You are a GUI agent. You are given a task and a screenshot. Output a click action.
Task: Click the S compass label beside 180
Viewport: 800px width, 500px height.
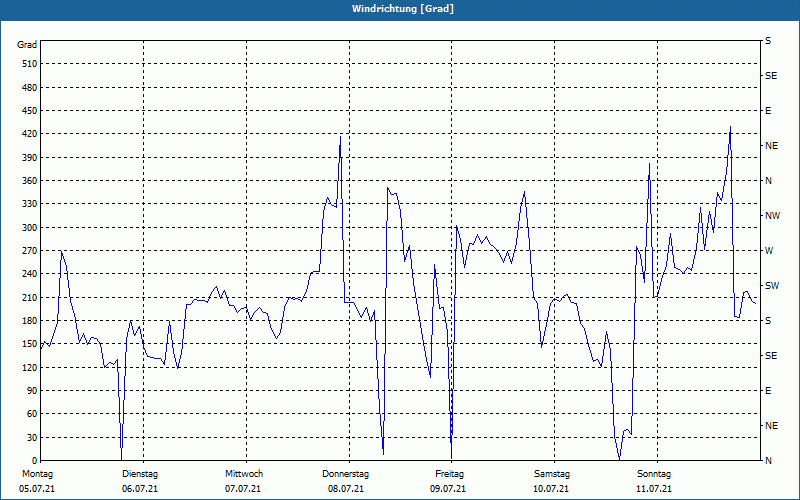tap(768, 321)
